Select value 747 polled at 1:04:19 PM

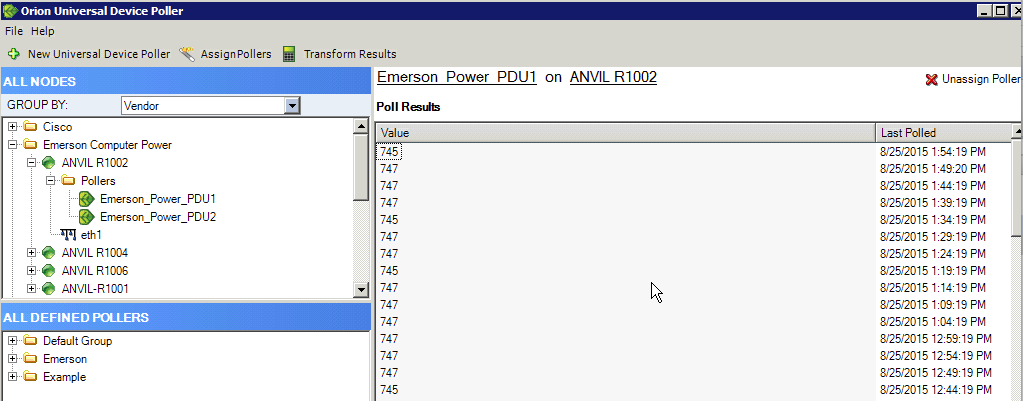pos(389,321)
